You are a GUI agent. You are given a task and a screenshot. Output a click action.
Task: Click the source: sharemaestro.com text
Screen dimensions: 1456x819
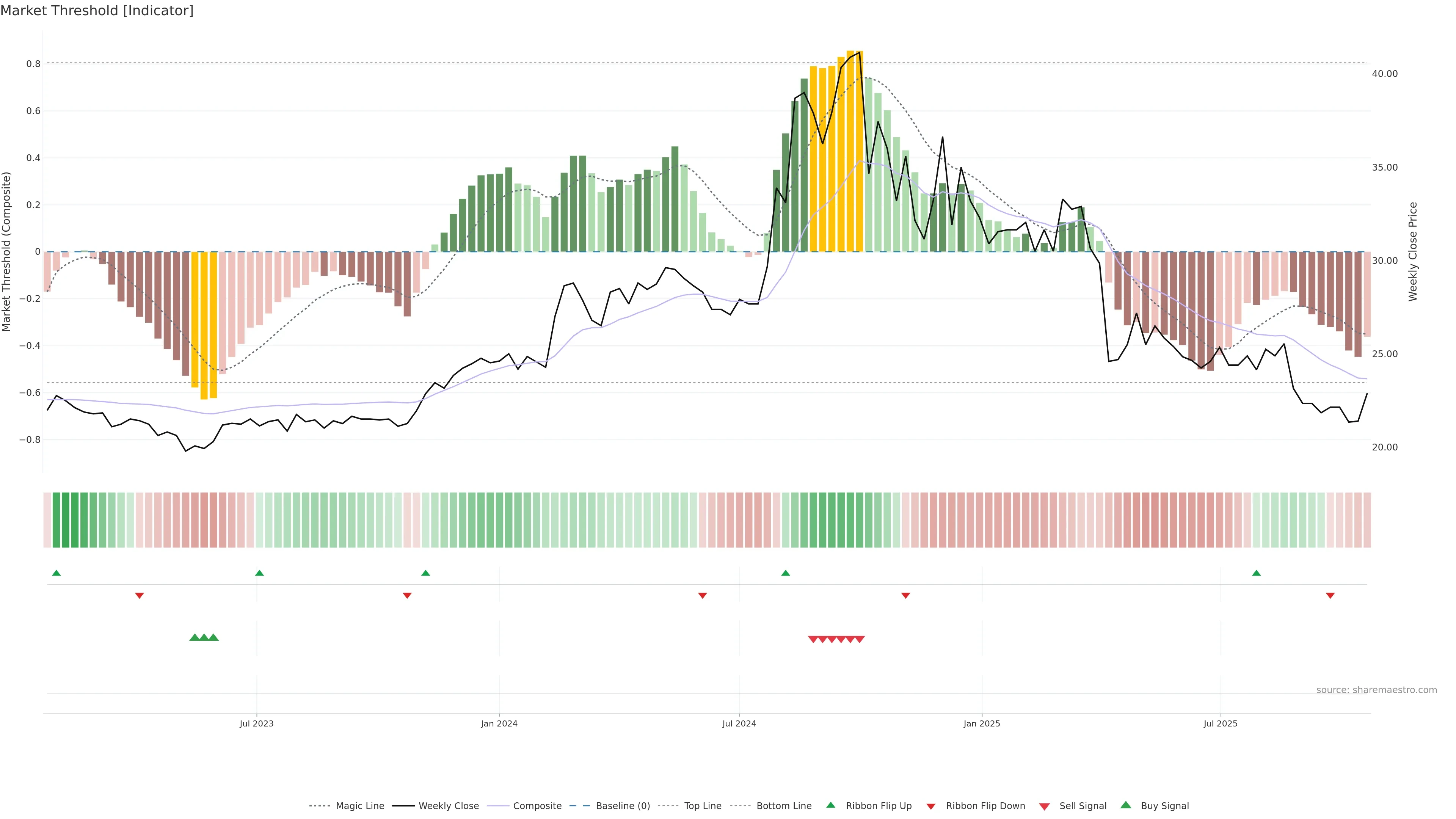(x=1376, y=690)
